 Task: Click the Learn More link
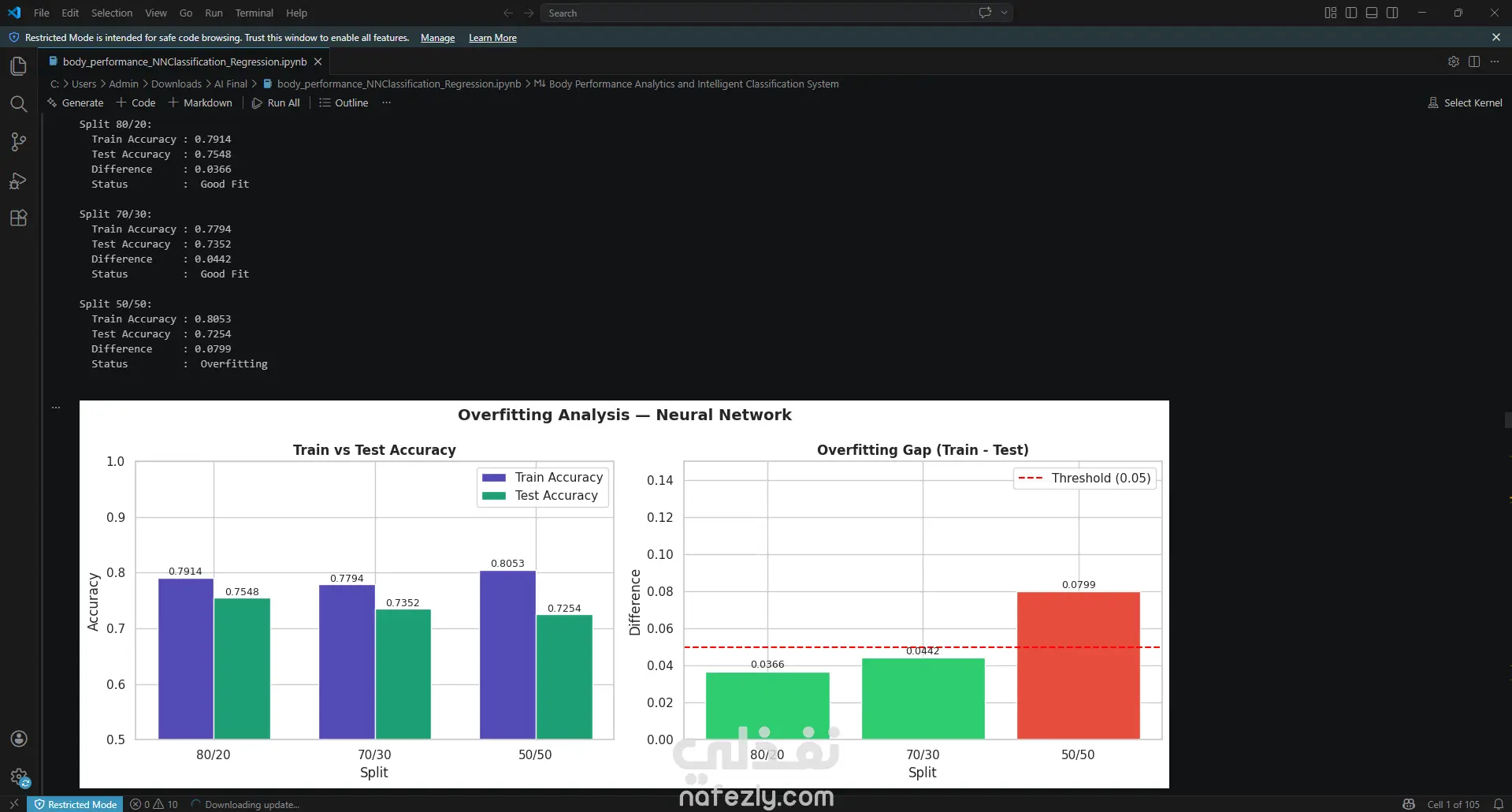[x=492, y=38]
